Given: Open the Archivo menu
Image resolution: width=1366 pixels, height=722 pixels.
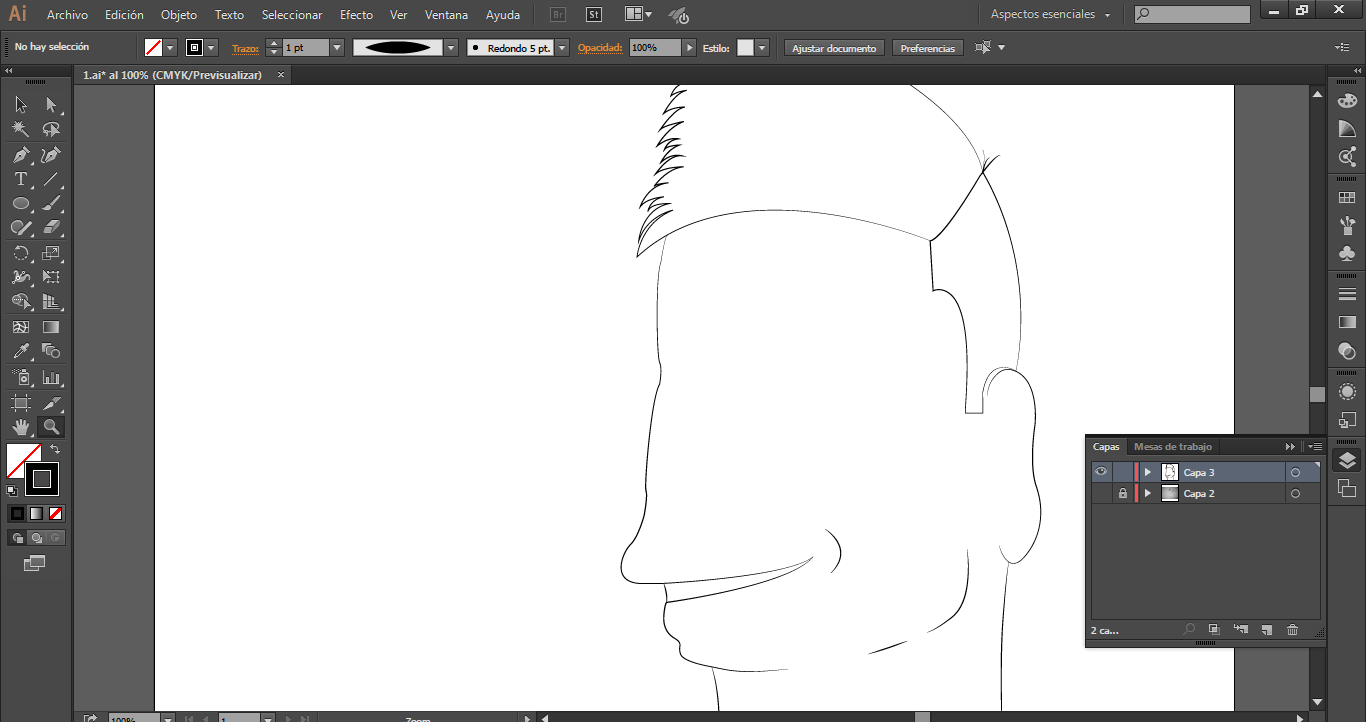Looking at the screenshot, I should (67, 15).
